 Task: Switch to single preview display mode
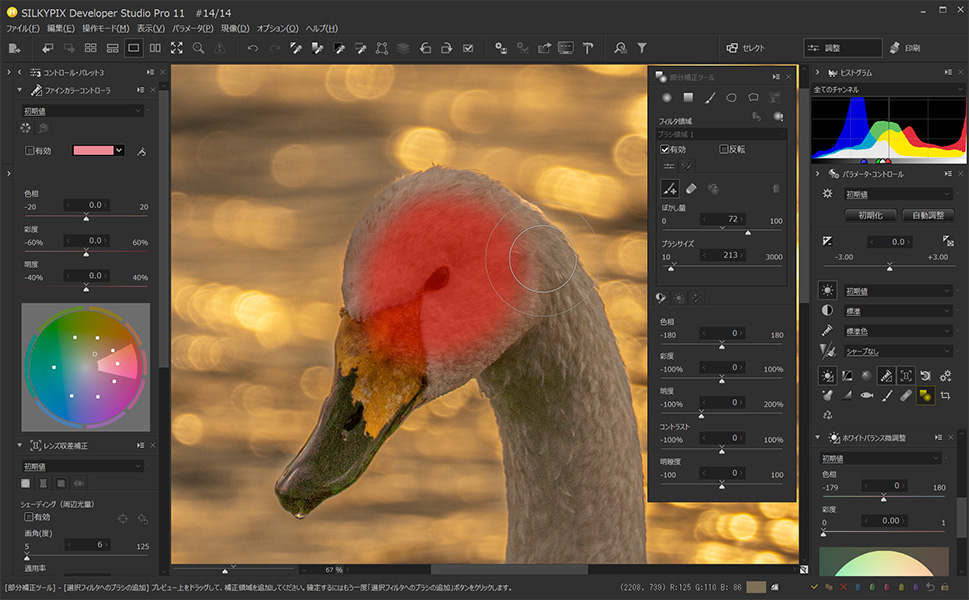pyautogui.click(x=133, y=48)
